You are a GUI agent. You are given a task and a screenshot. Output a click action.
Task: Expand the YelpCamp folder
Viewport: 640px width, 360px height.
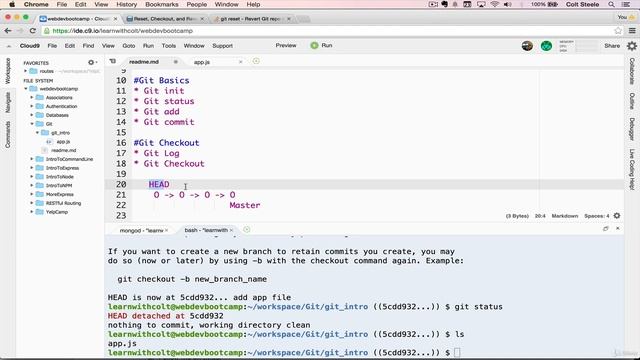tap(32, 212)
